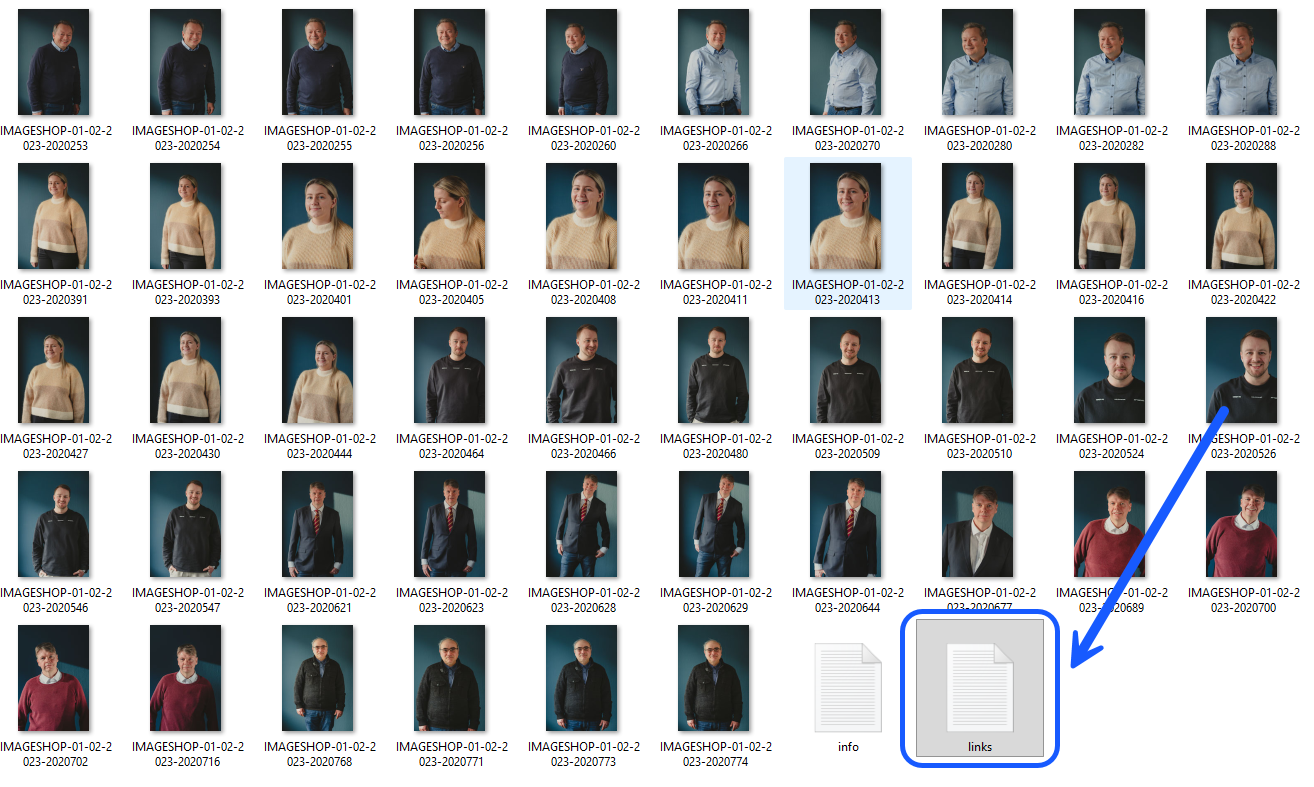Select photo 023-2020405 of woman looking down
Viewport: 1314px width, 787px height.
(x=451, y=217)
